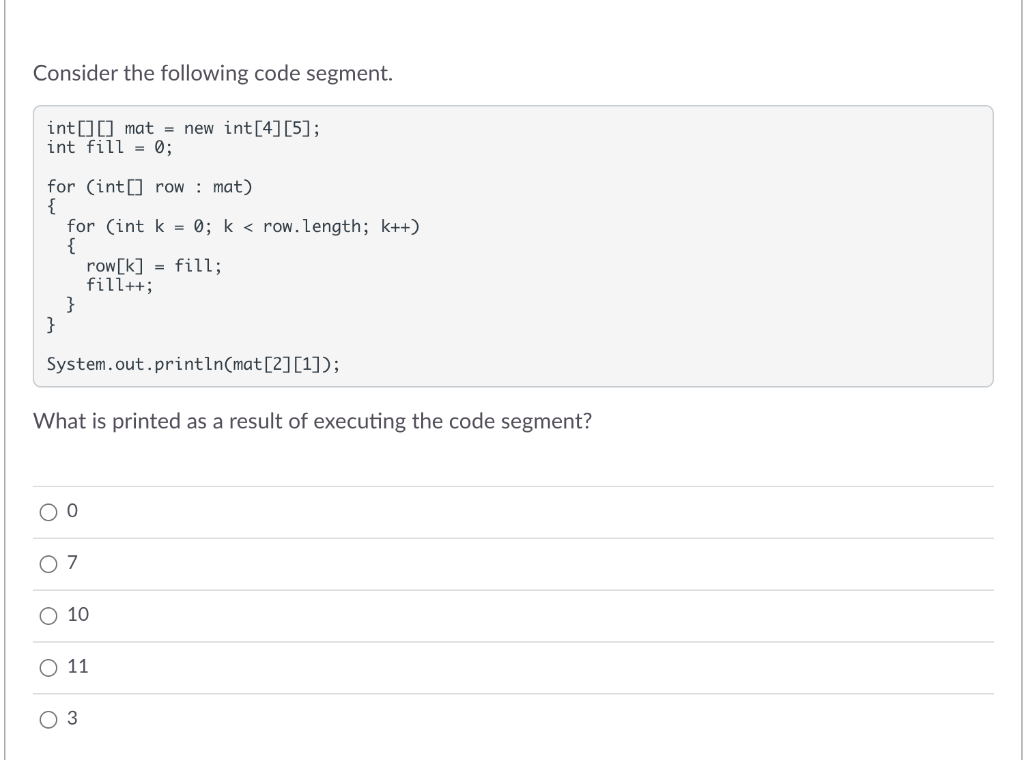Click the answer label text 10

(78, 614)
